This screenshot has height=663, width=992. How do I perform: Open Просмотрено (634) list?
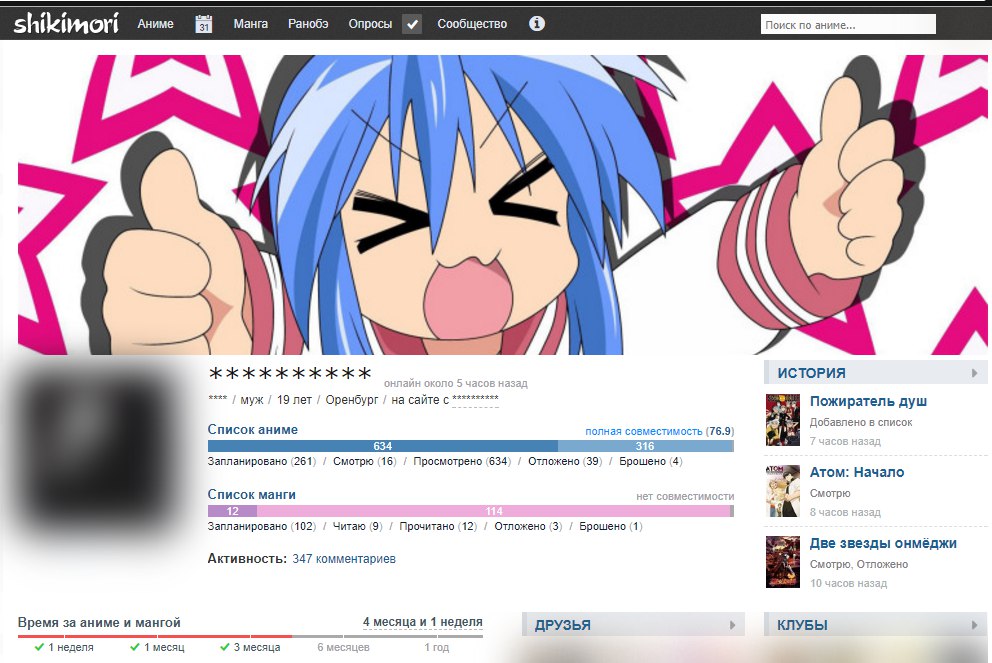(x=462, y=461)
